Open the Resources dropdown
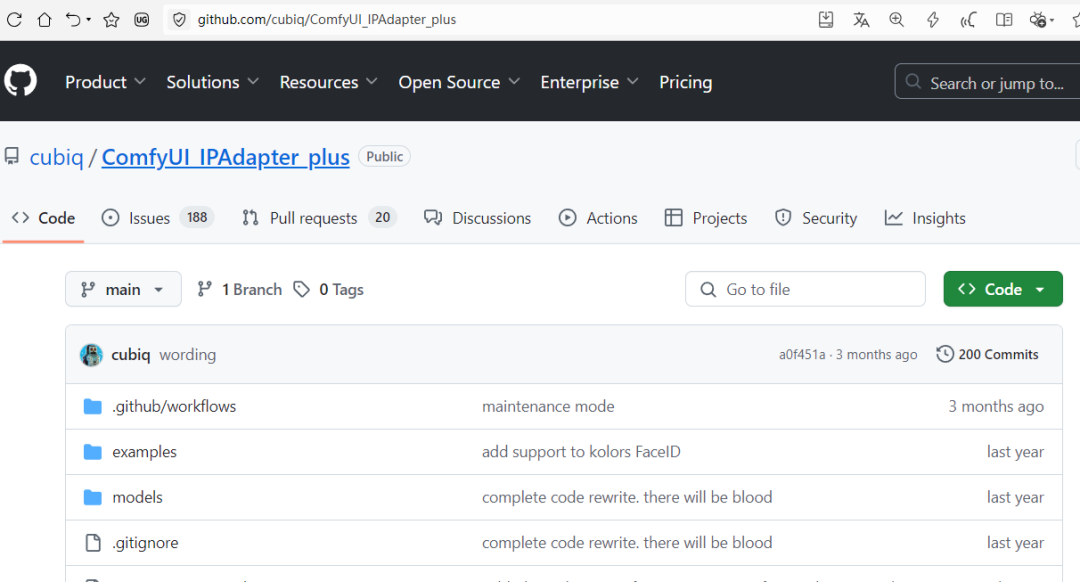The height and width of the screenshot is (582, 1080). point(329,82)
